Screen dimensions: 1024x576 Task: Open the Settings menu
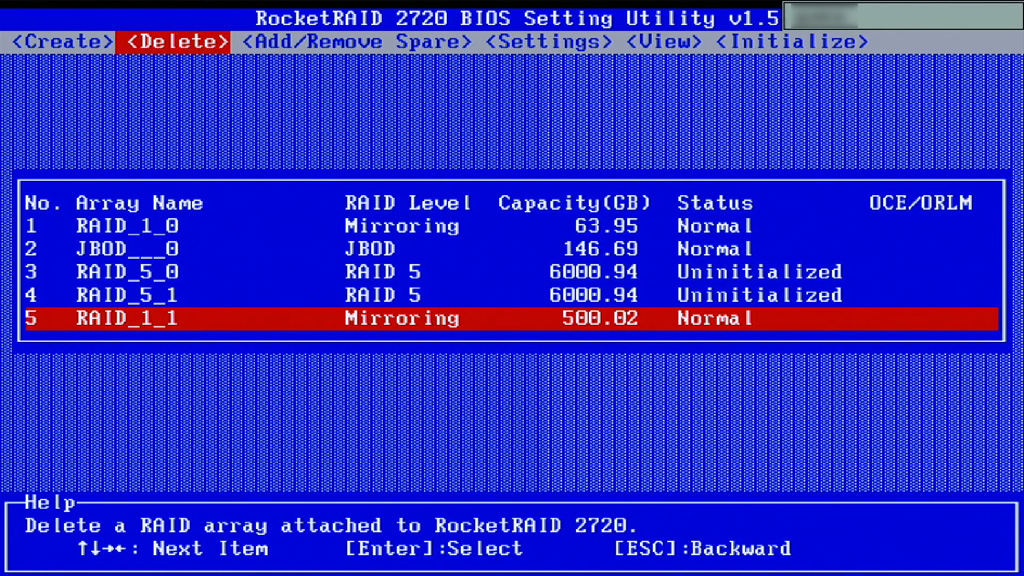click(x=549, y=42)
